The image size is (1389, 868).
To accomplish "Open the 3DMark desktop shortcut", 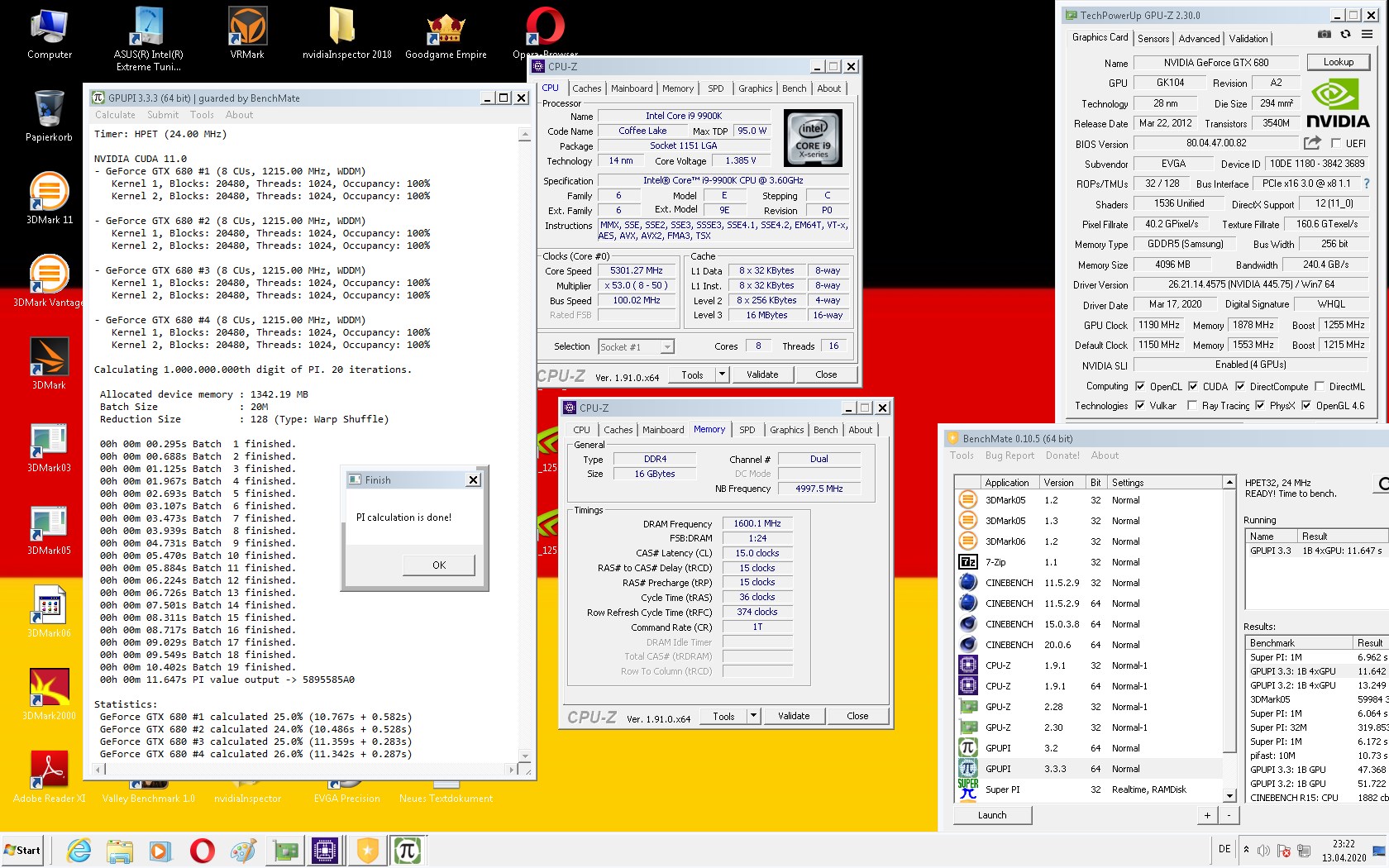I will point(50,364).
